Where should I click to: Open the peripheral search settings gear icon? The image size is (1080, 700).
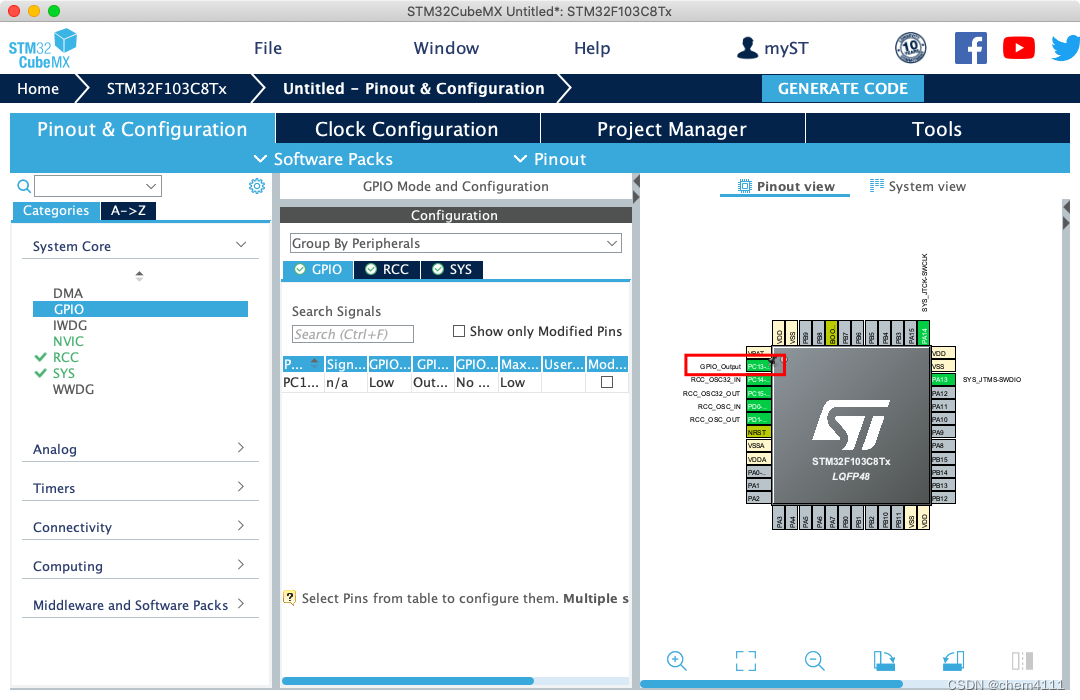(x=257, y=186)
